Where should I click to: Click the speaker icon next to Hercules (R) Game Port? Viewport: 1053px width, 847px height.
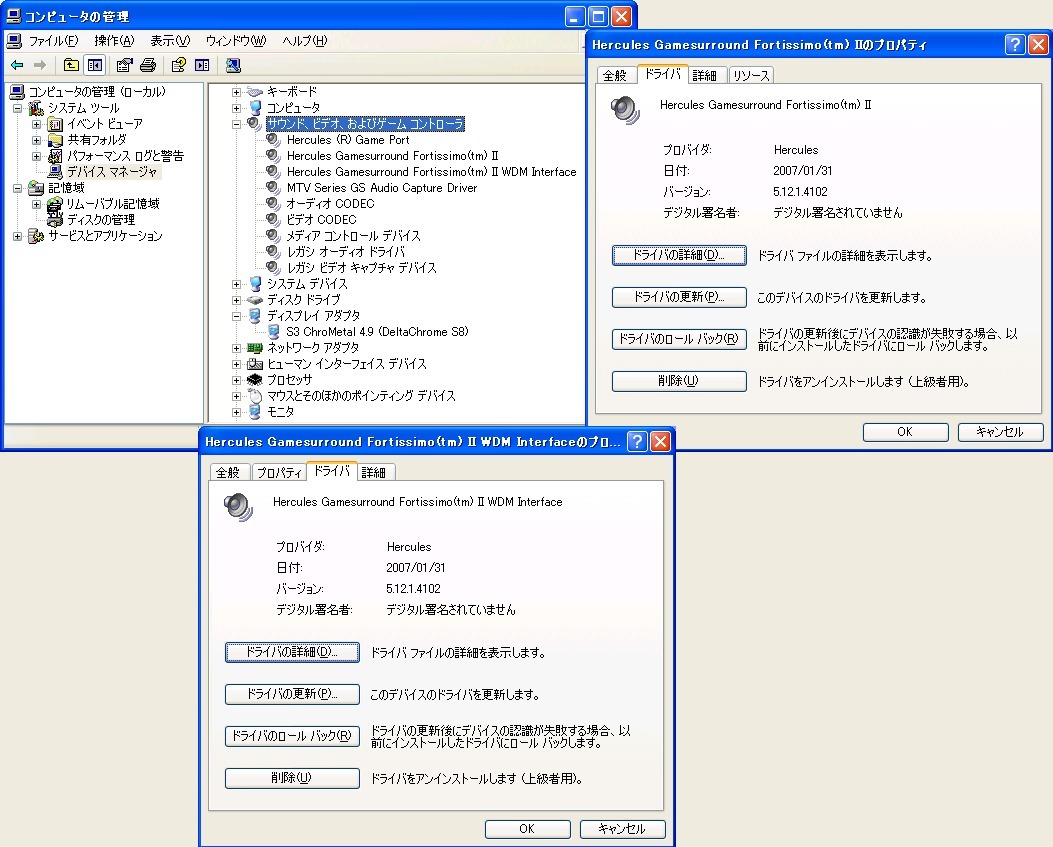273,140
